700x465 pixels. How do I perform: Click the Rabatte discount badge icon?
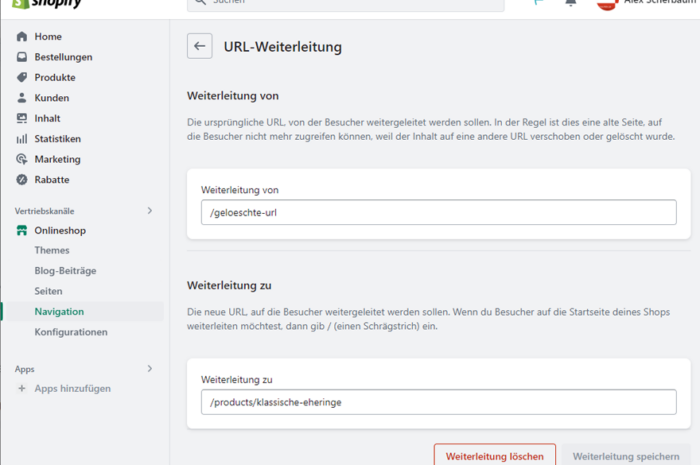click(x=22, y=180)
